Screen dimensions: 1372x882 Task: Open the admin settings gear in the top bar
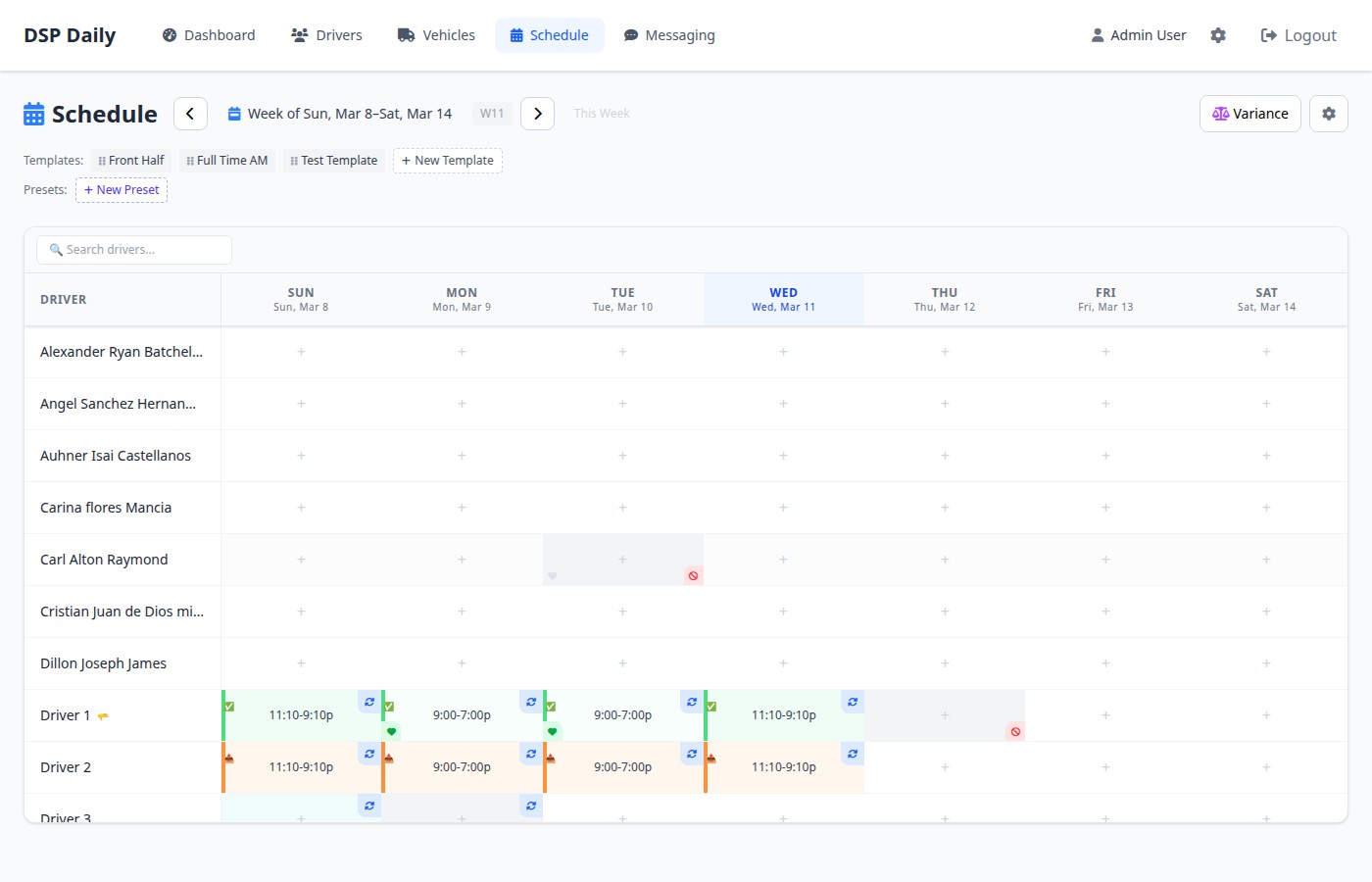pos(1218,35)
